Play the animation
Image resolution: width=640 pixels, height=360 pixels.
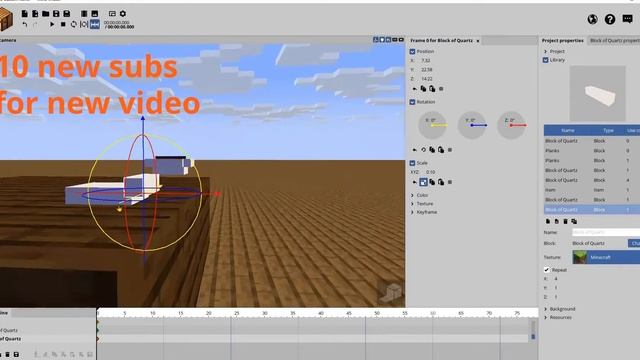[x=52, y=24]
